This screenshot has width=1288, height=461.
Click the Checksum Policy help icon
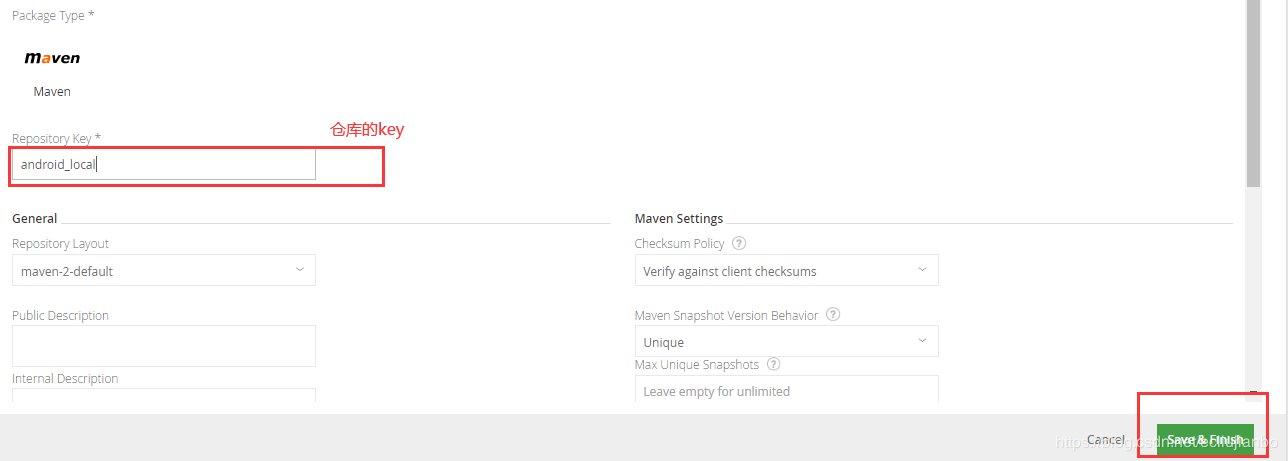pos(739,243)
